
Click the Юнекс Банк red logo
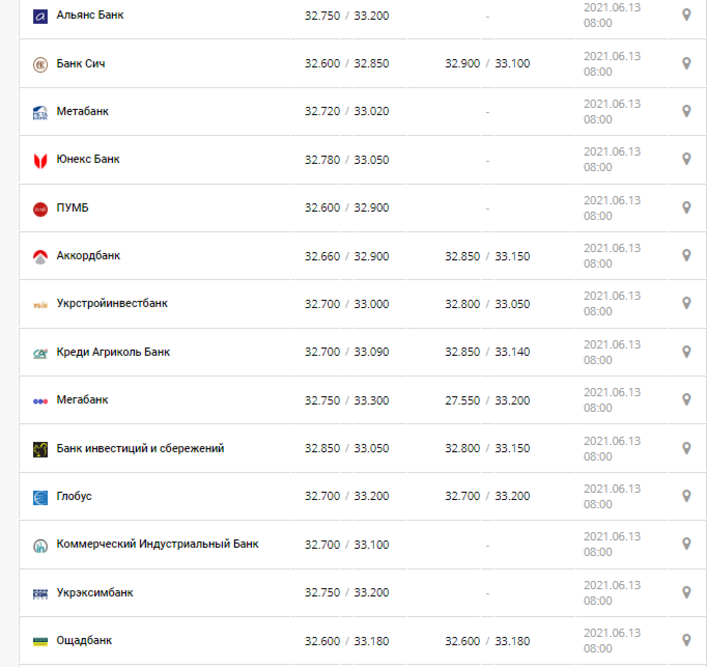click(x=40, y=161)
